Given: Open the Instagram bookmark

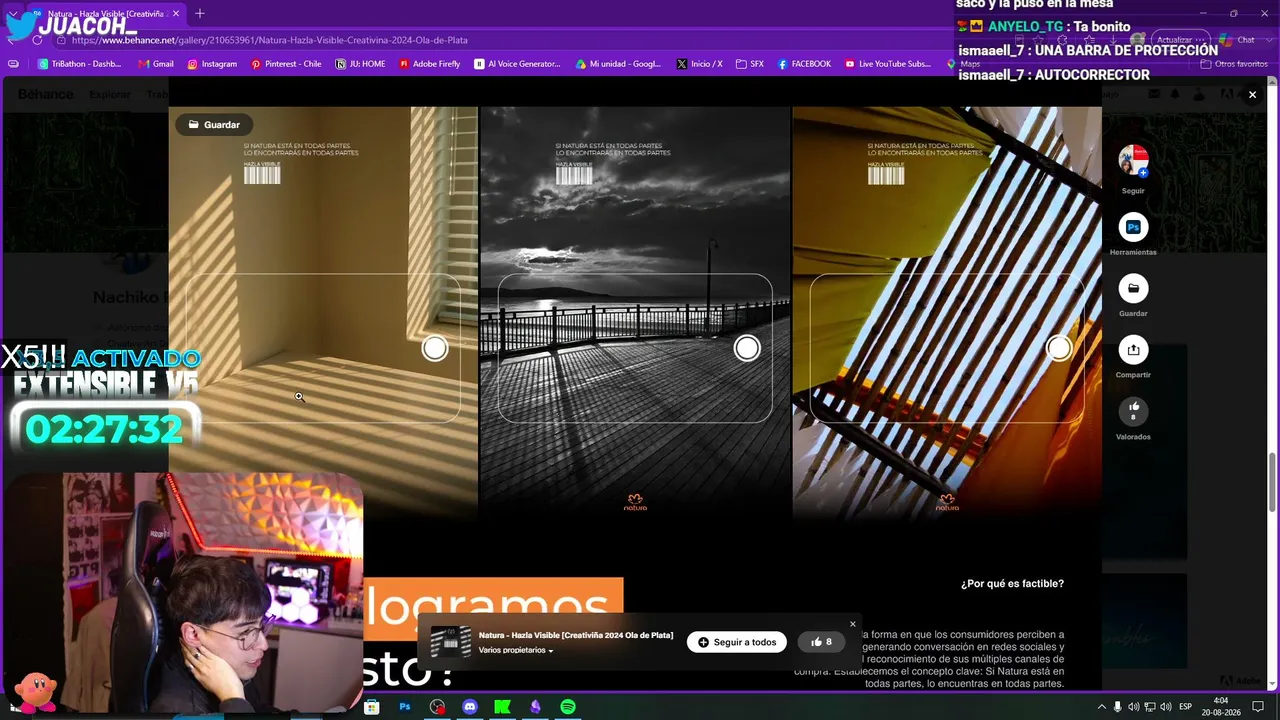Looking at the screenshot, I should coord(212,64).
